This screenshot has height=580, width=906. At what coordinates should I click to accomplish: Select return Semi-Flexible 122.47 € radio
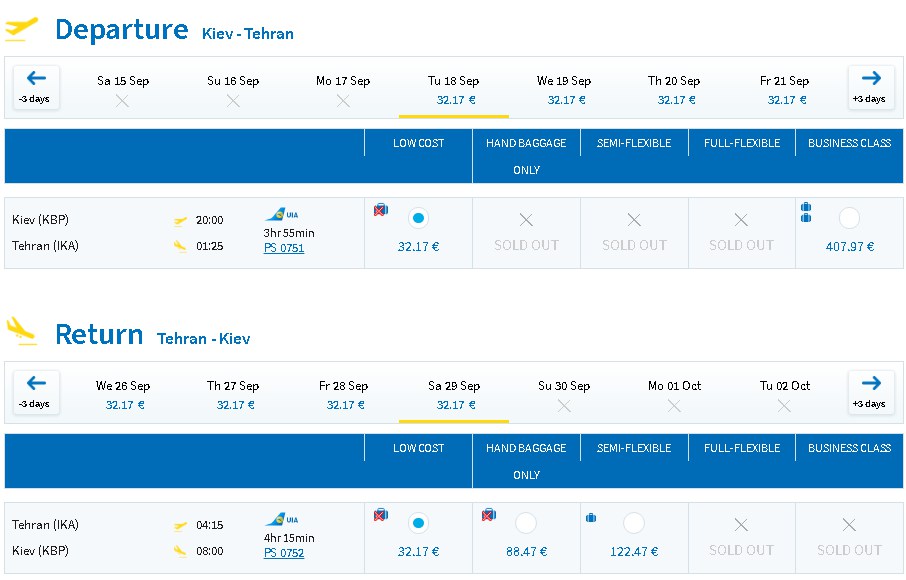[x=634, y=523]
